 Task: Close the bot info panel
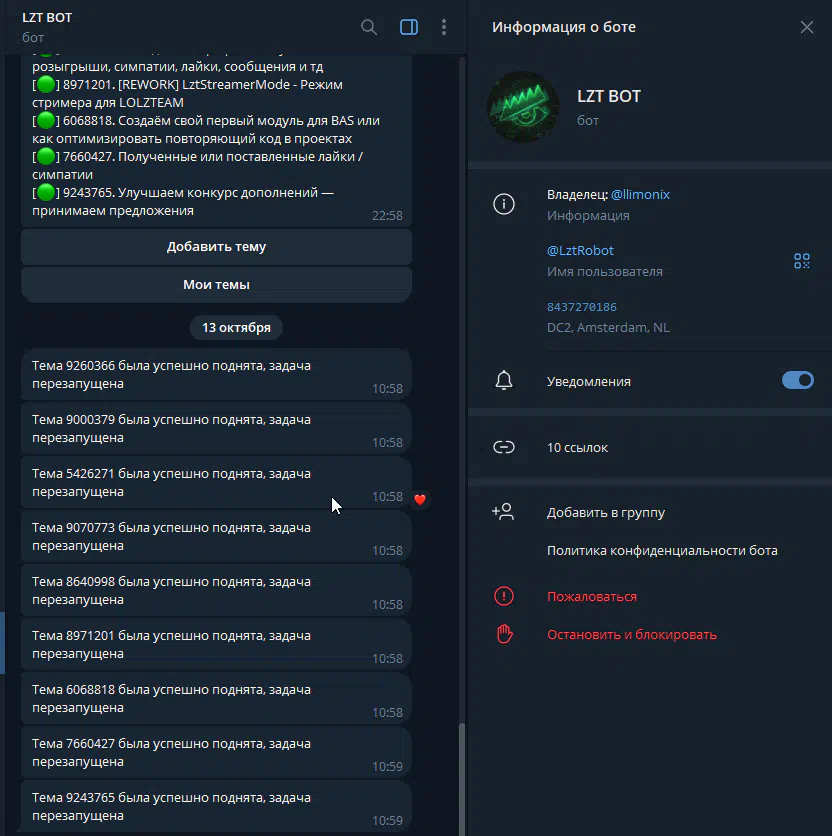click(806, 27)
